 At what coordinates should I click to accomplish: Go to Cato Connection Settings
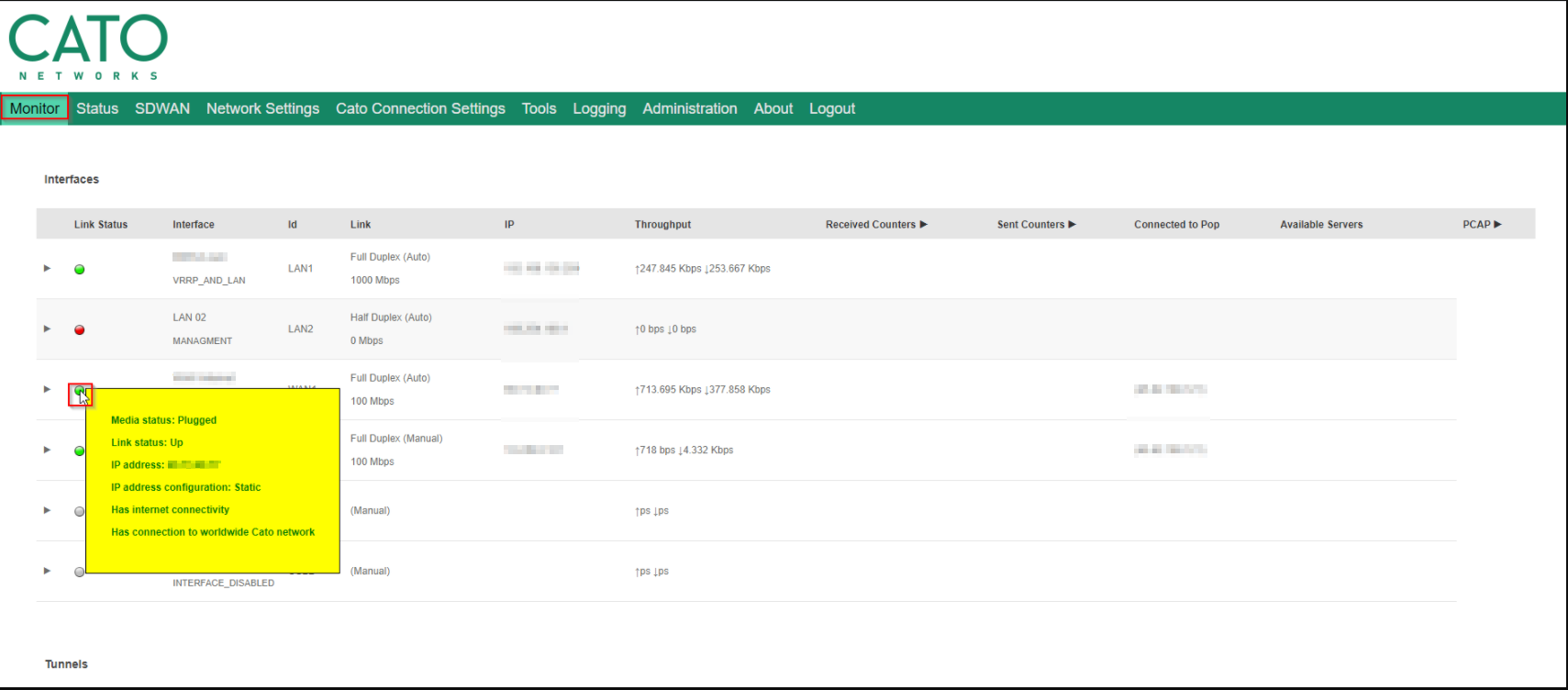[x=420, y=108]
